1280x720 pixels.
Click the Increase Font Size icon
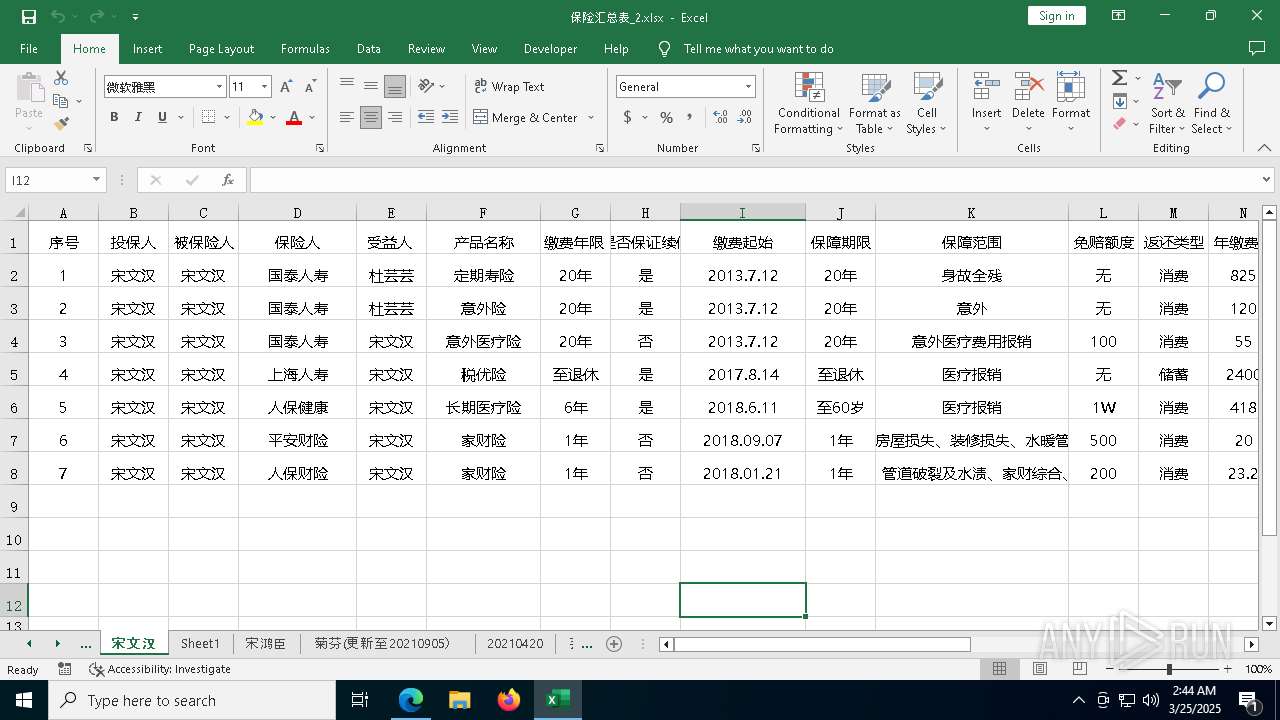click(286, 87)
